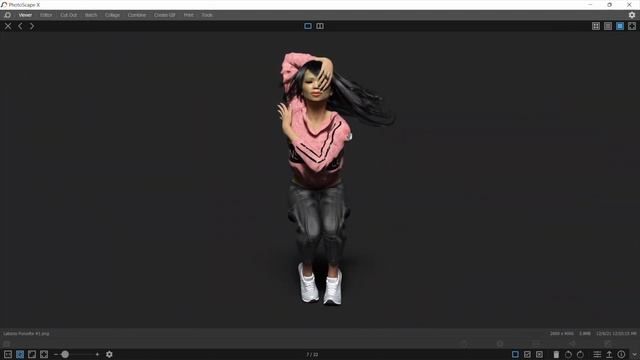Close the full image view with X

8,26
